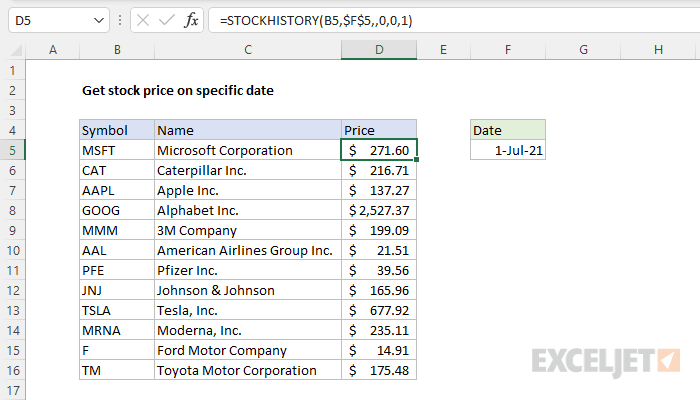Click the Date header cell
700x400 pixels.
click(508, 130)
